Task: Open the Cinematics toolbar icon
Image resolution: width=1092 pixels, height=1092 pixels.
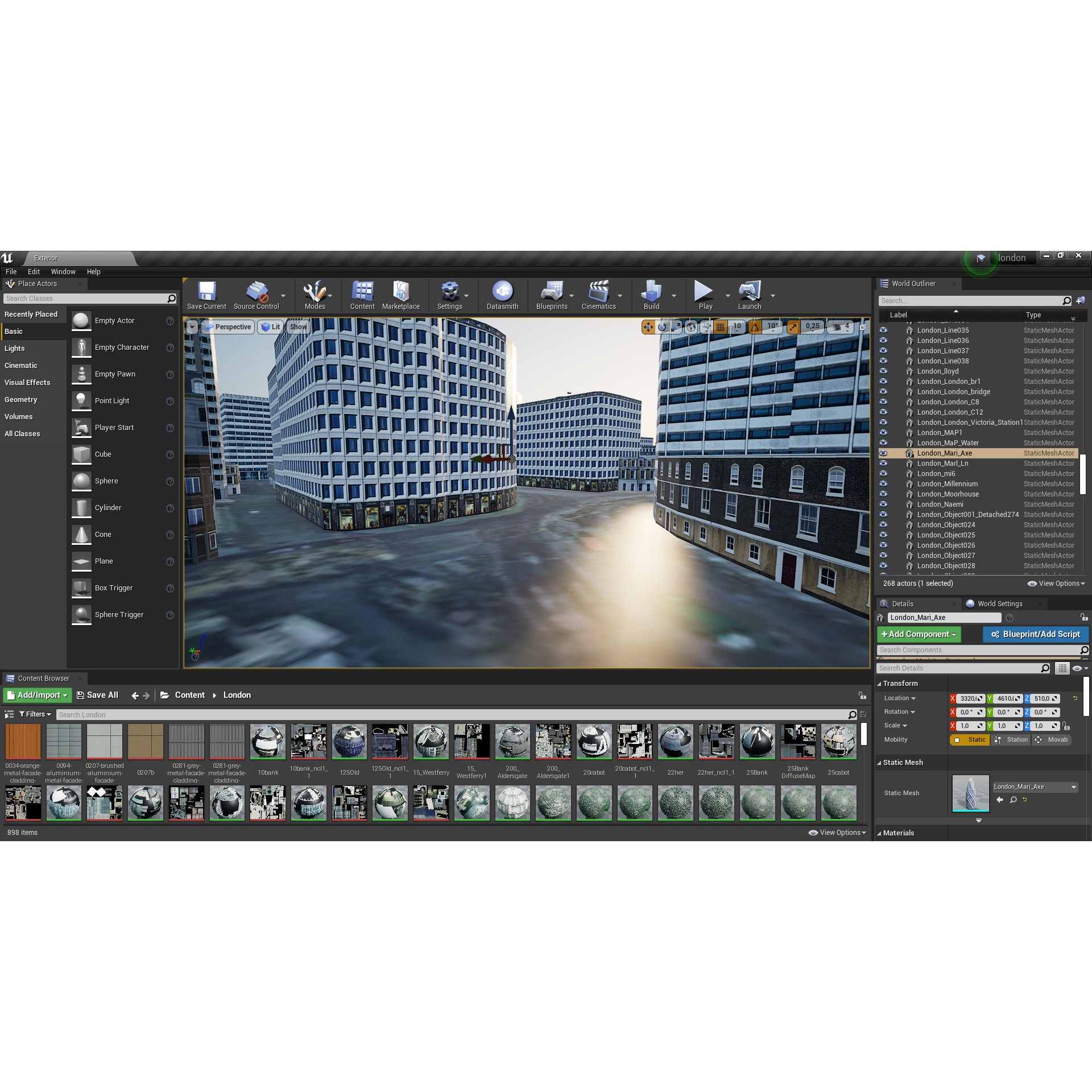Action: click(x=598, y=295)
